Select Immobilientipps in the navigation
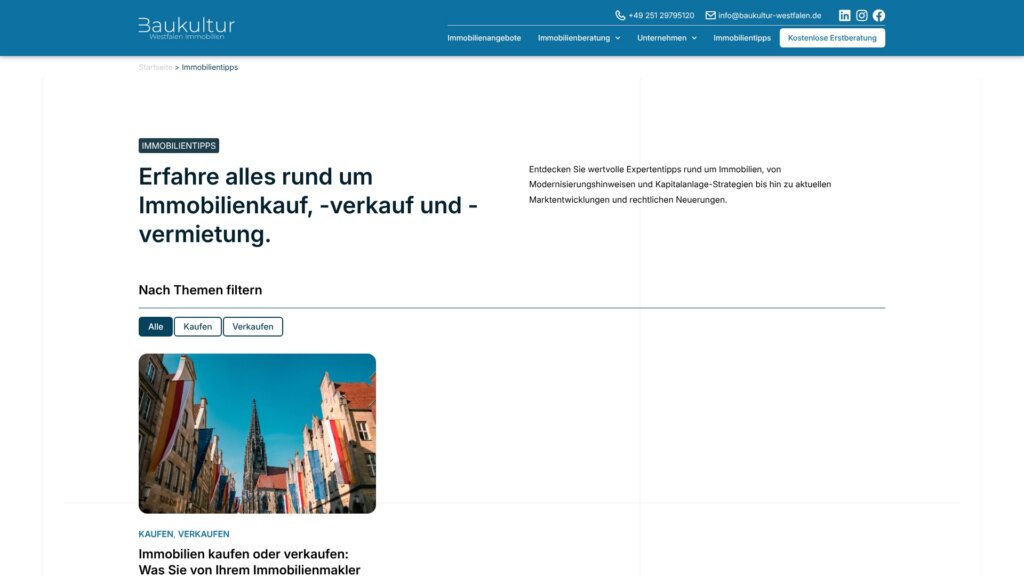The height and width of the screenshot is (576, 1024). 741,37
